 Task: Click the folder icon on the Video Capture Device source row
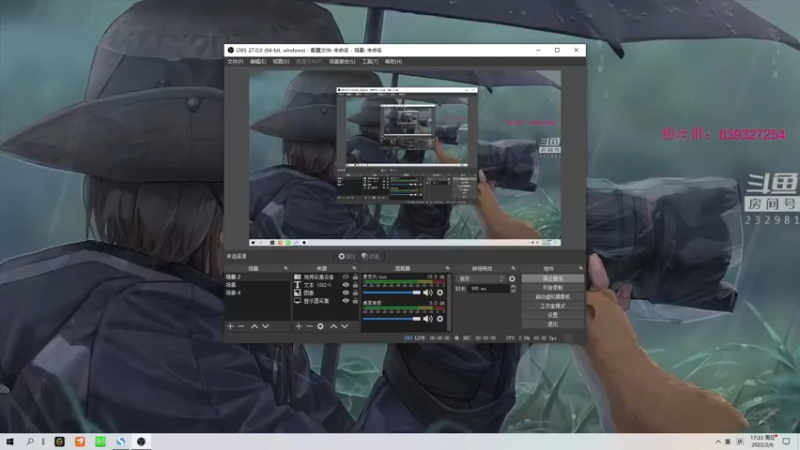tap(297, 277)
